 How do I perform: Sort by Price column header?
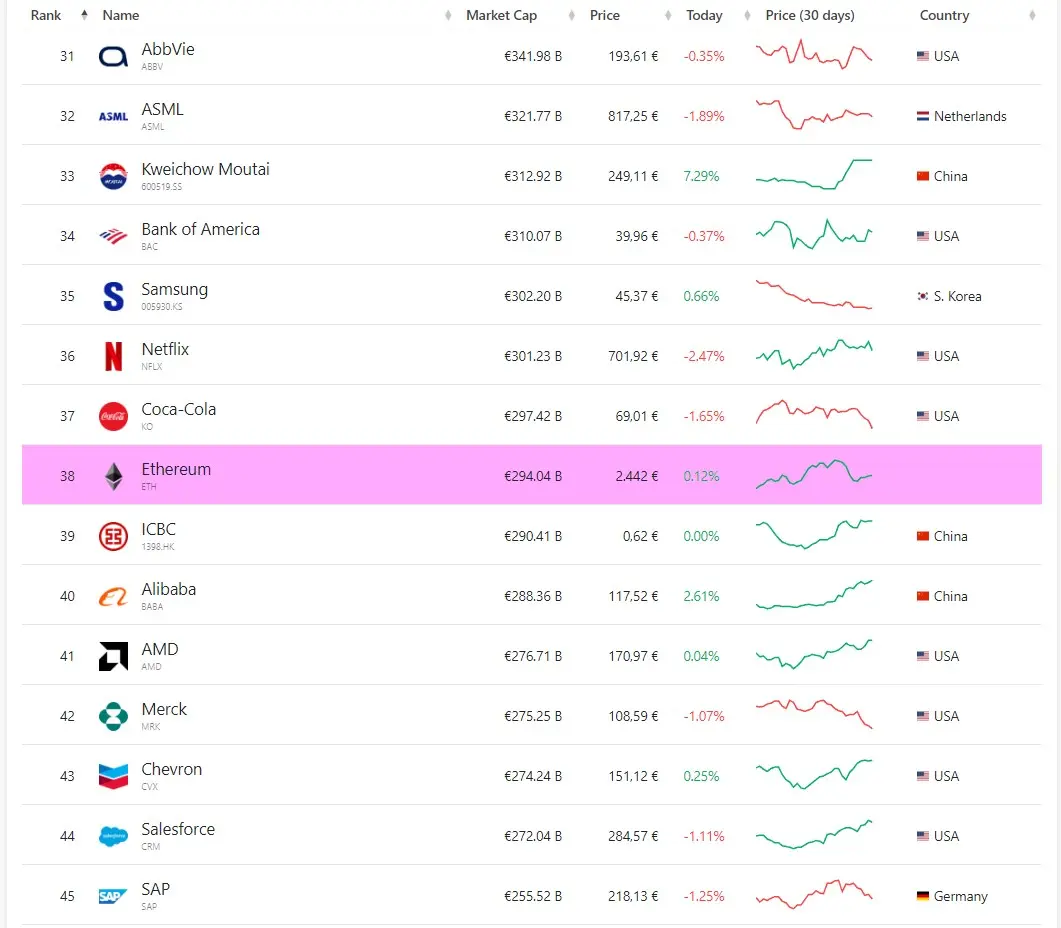click(604, 15)
